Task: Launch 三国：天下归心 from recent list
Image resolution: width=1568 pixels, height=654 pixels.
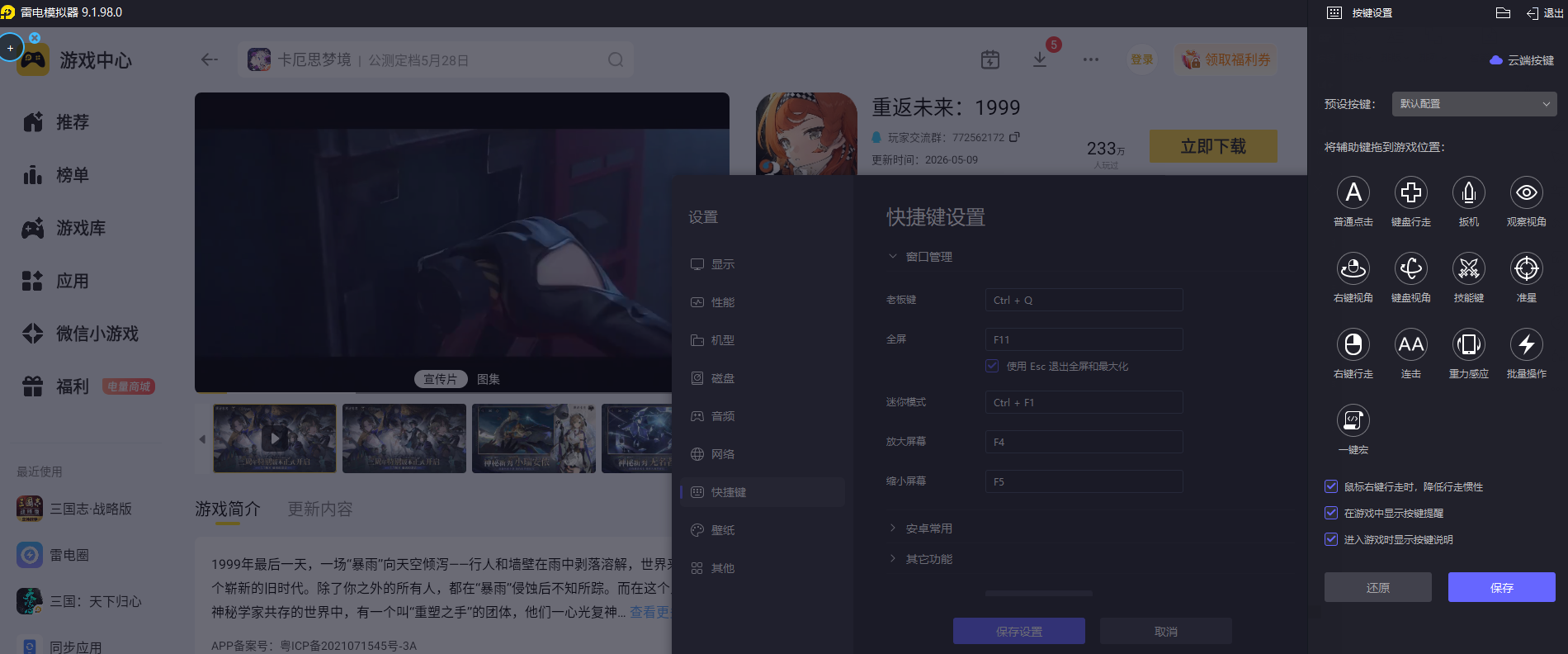Action: pyautogui.click(x=79, y=601)
